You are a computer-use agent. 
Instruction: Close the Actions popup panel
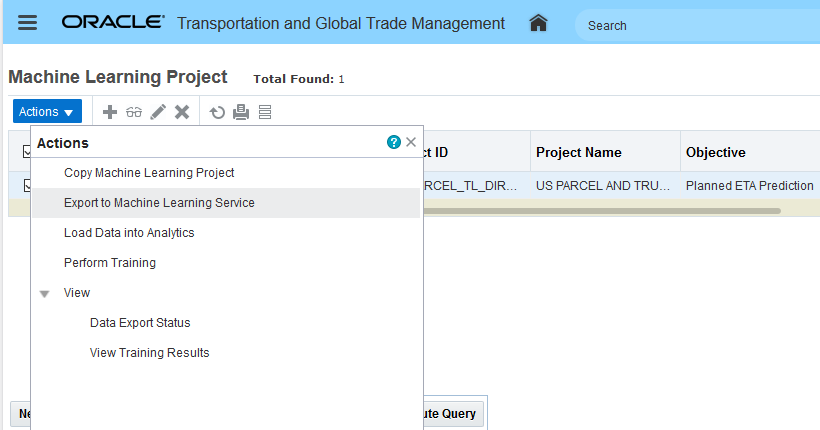[x=411, y=143]
